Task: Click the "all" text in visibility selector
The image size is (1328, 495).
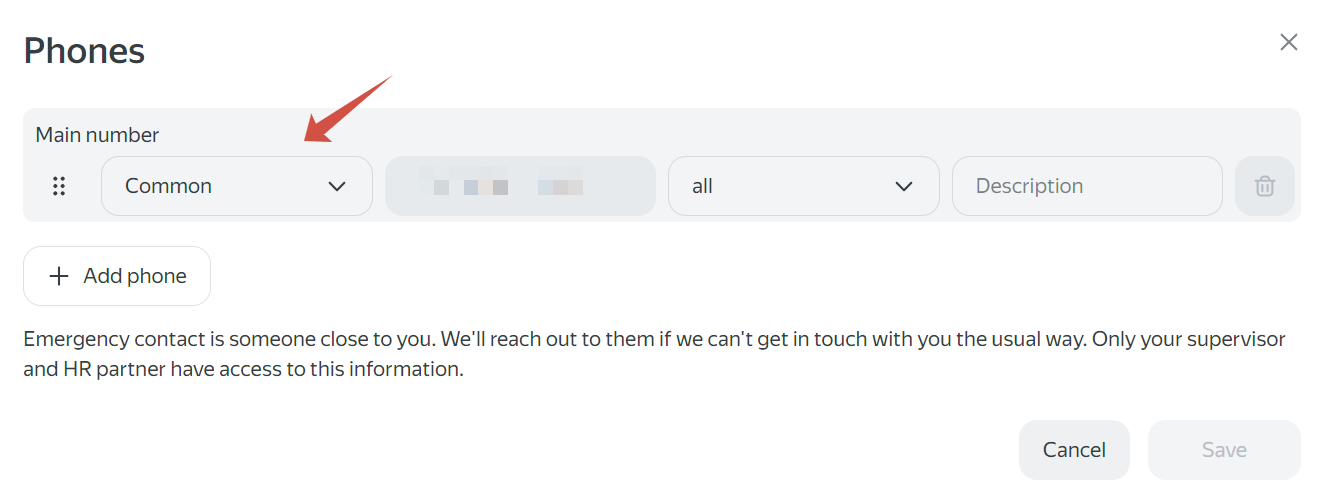Action: coord(702,186)
